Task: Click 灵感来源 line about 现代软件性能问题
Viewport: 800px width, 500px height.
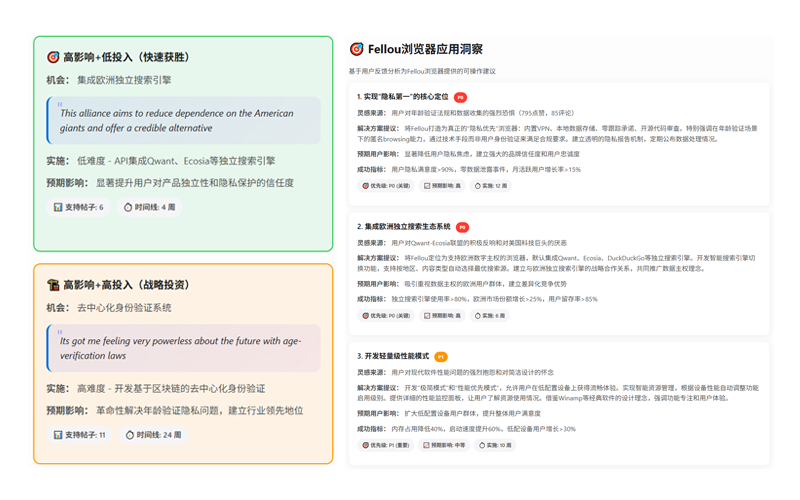Action: pos(455,373)
